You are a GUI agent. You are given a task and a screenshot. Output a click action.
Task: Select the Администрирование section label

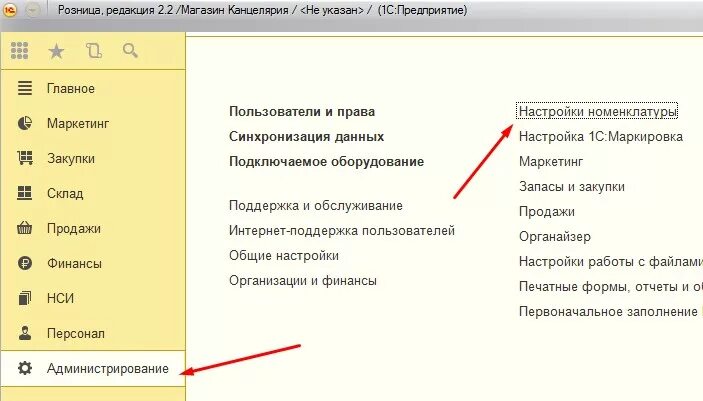(x=108, y=369)
